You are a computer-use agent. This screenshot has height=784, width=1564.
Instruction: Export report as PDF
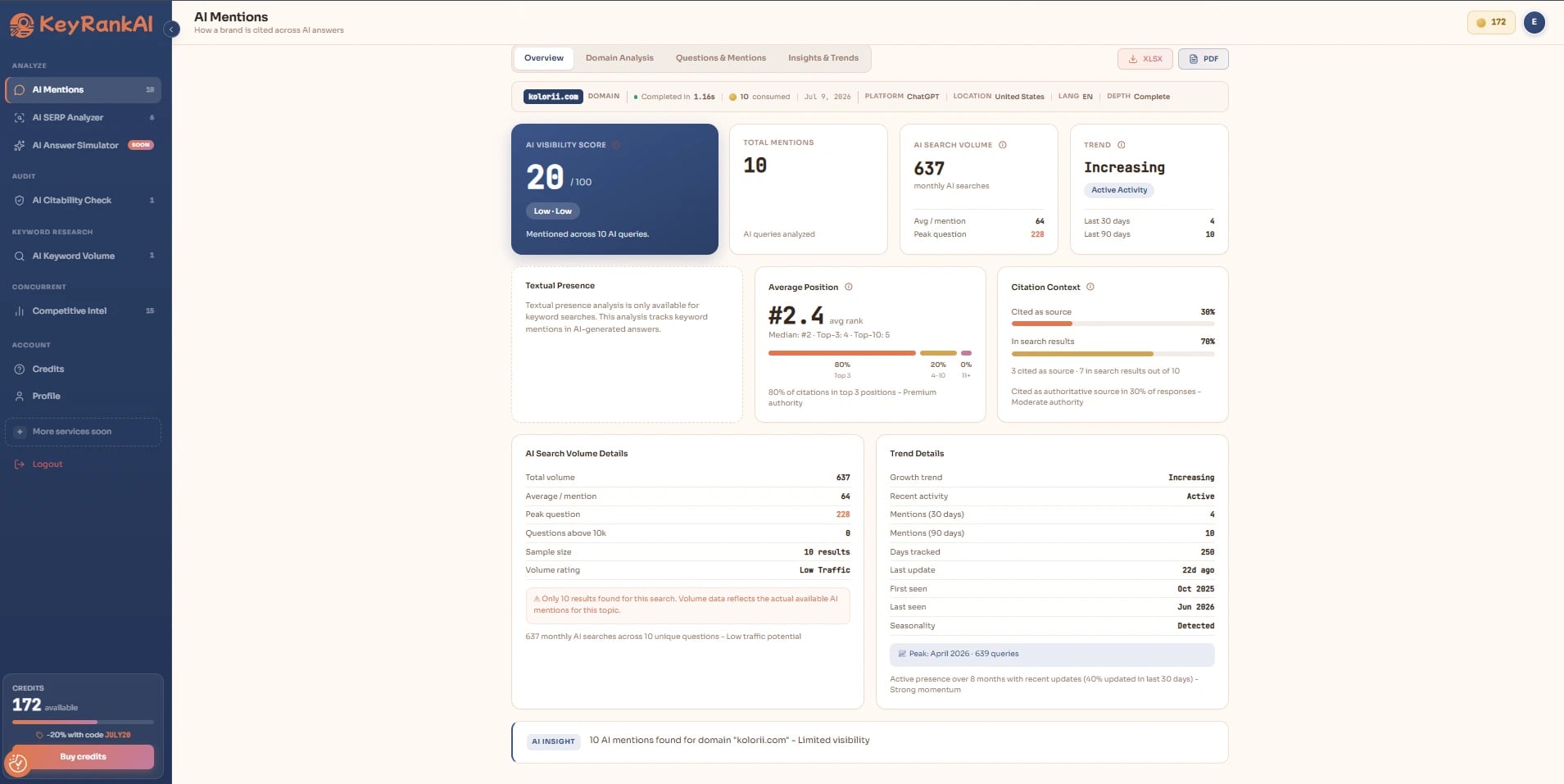1204,59
